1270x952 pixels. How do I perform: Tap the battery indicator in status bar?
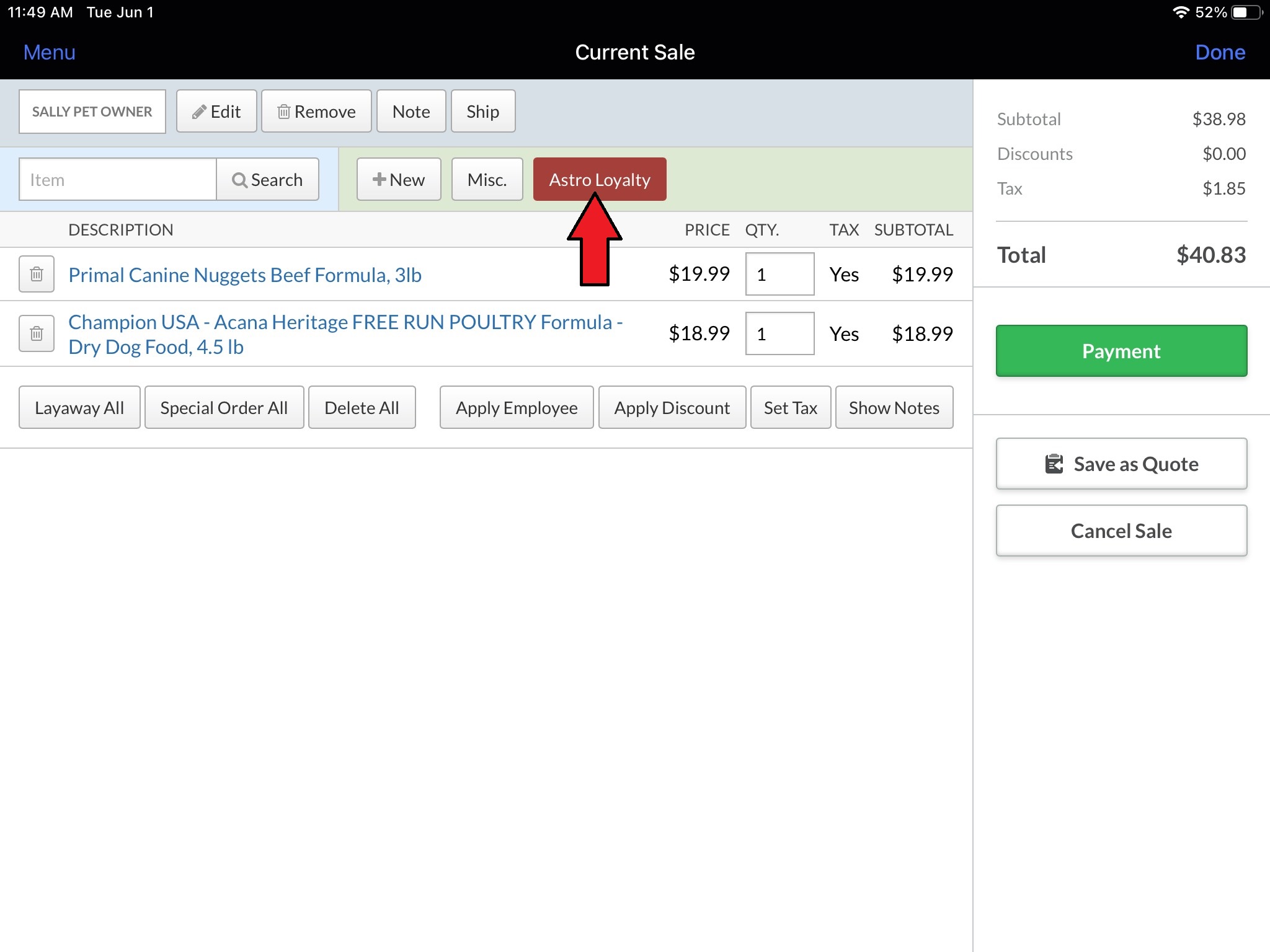[1245, 12]
